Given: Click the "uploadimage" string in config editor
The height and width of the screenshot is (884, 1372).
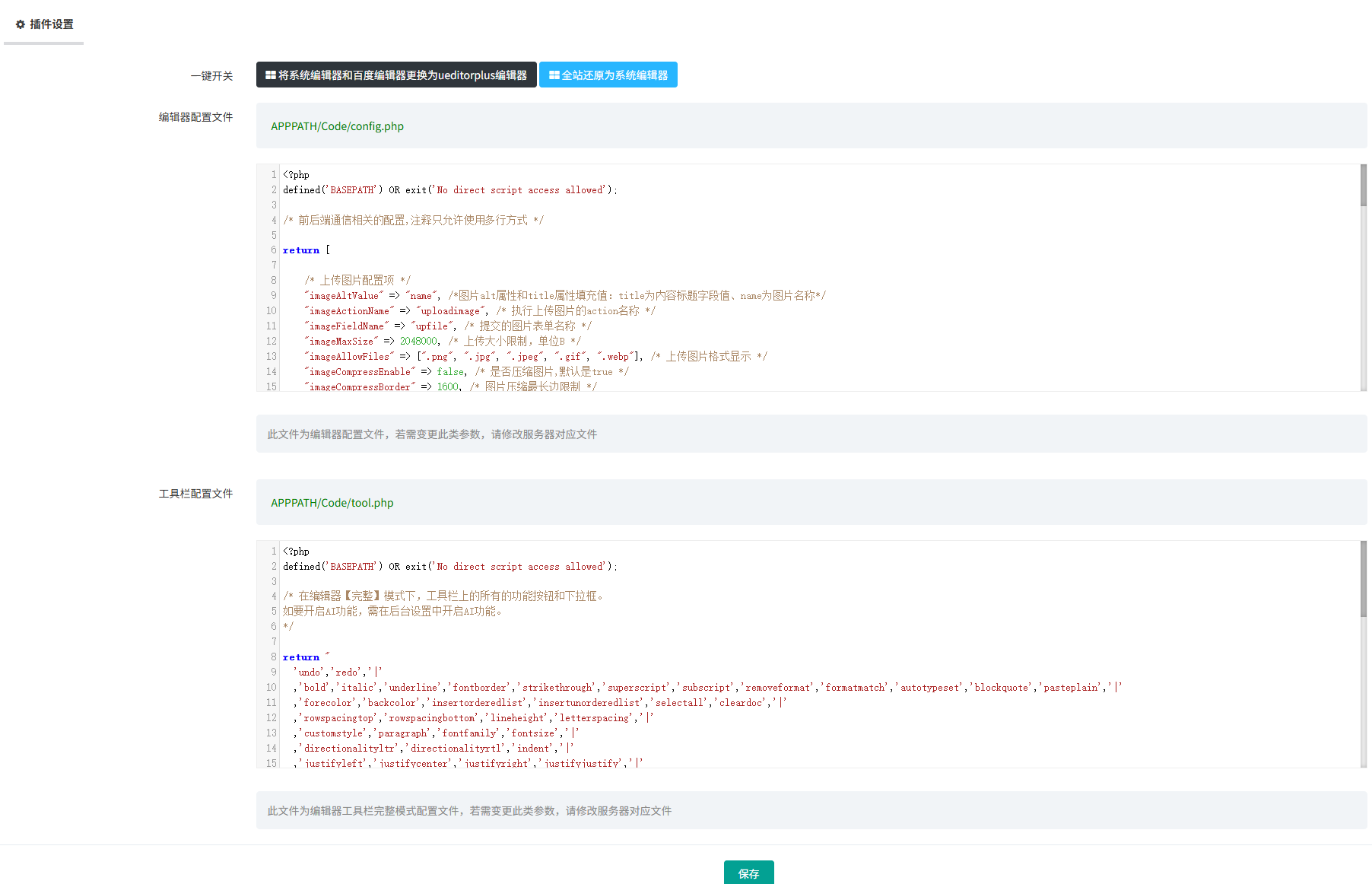Looking at the screenshot, I should 451,311.
